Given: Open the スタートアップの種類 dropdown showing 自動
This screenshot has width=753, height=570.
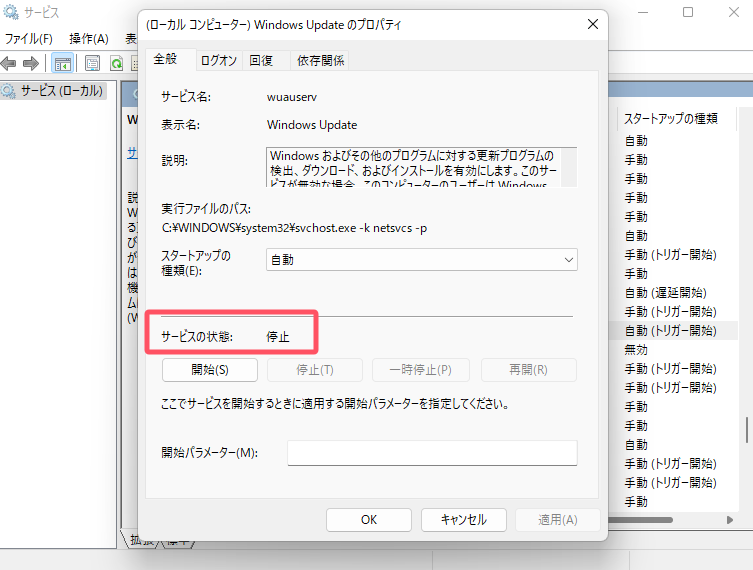Looking at the screenshot, I should (422, 260).
